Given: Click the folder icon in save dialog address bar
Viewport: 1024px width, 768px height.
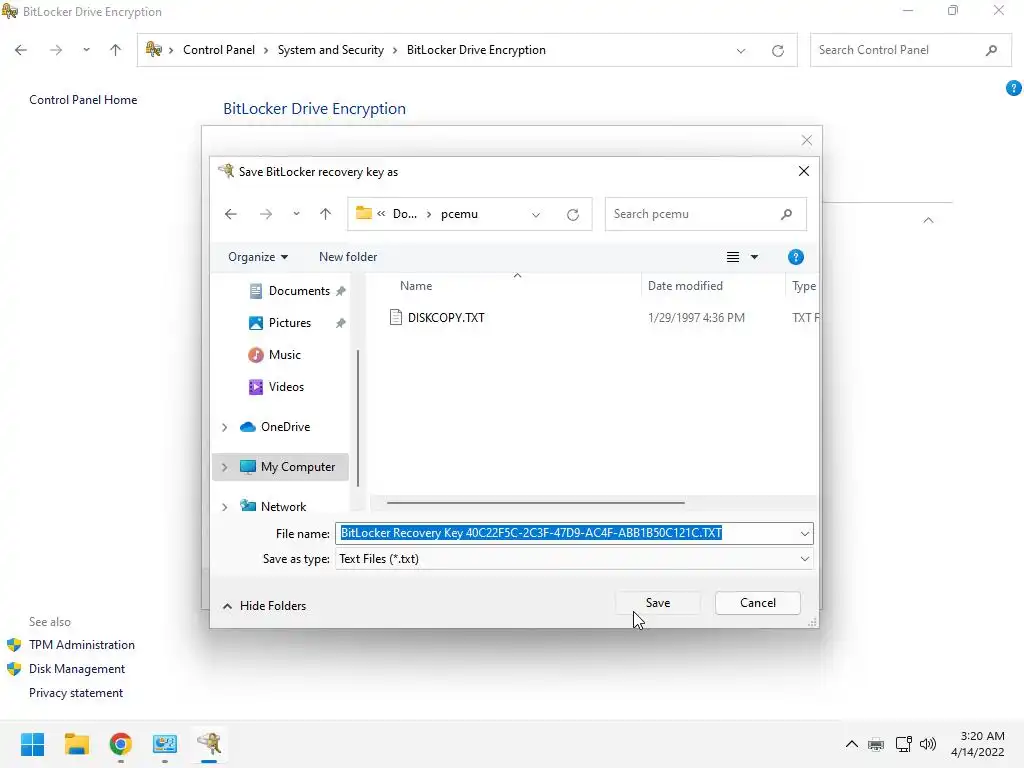Looking at the screenshot, I should pos(364,214).
